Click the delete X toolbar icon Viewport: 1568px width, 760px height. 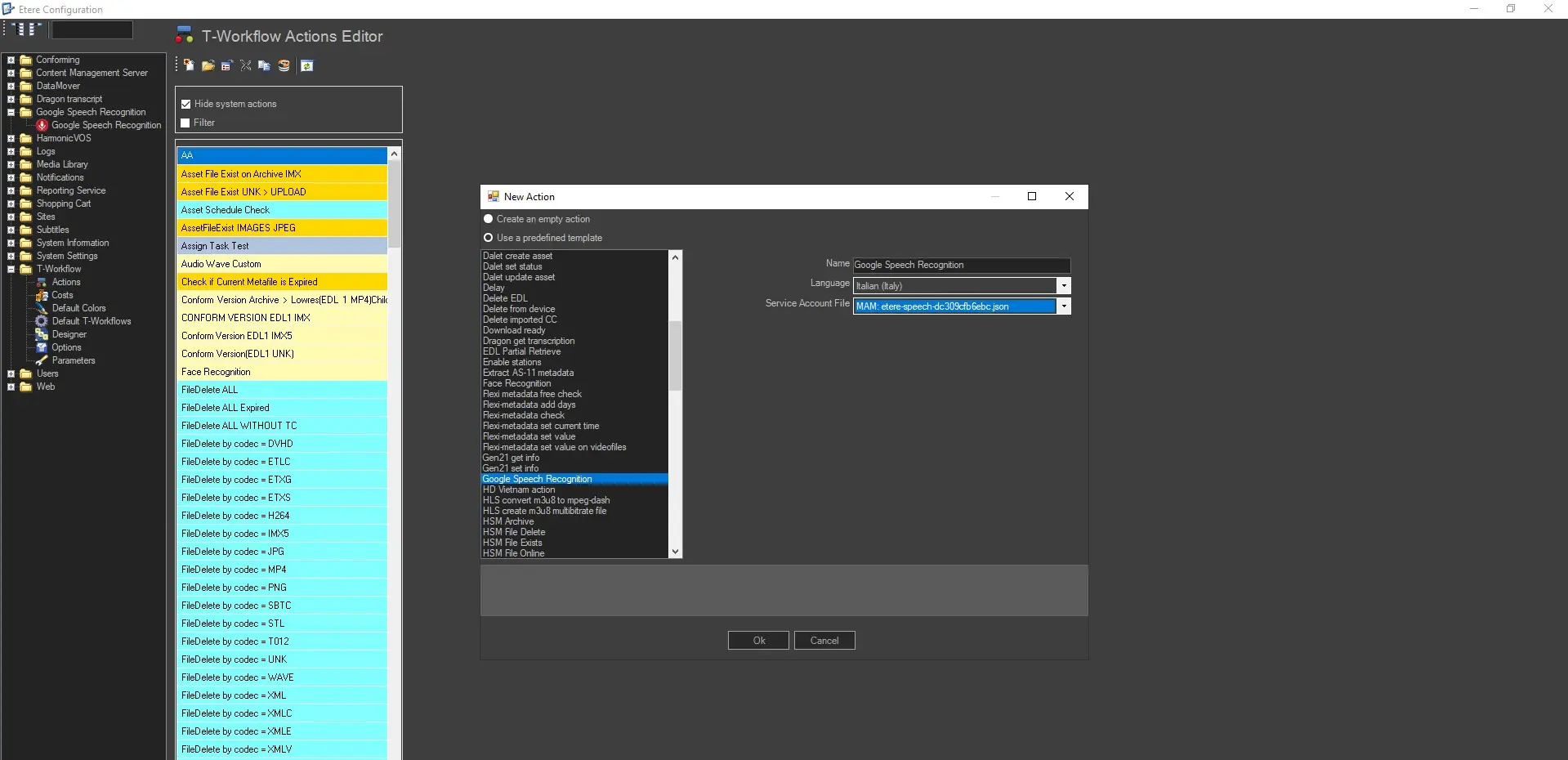coord(246,65)
